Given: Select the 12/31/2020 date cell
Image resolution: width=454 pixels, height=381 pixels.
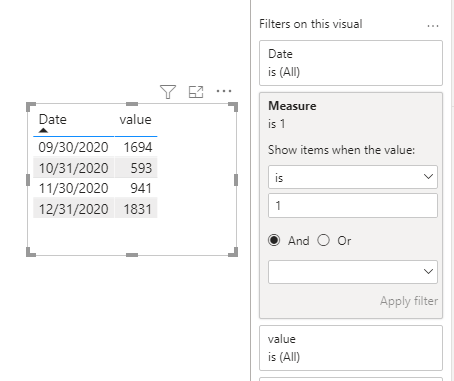Looking at the screenshot, I should (x=73, y=209).
